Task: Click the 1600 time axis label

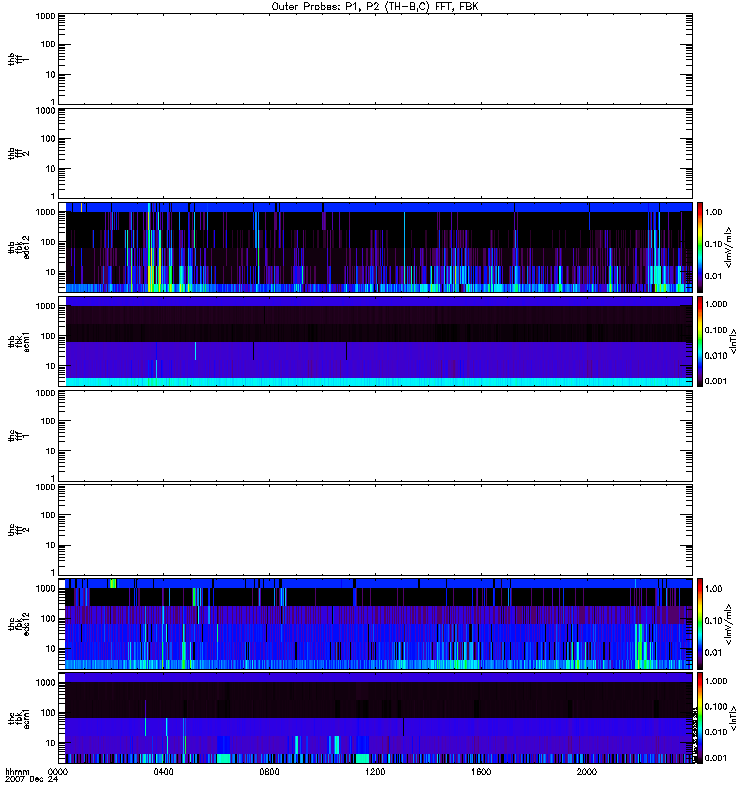Action: (481, 772)
